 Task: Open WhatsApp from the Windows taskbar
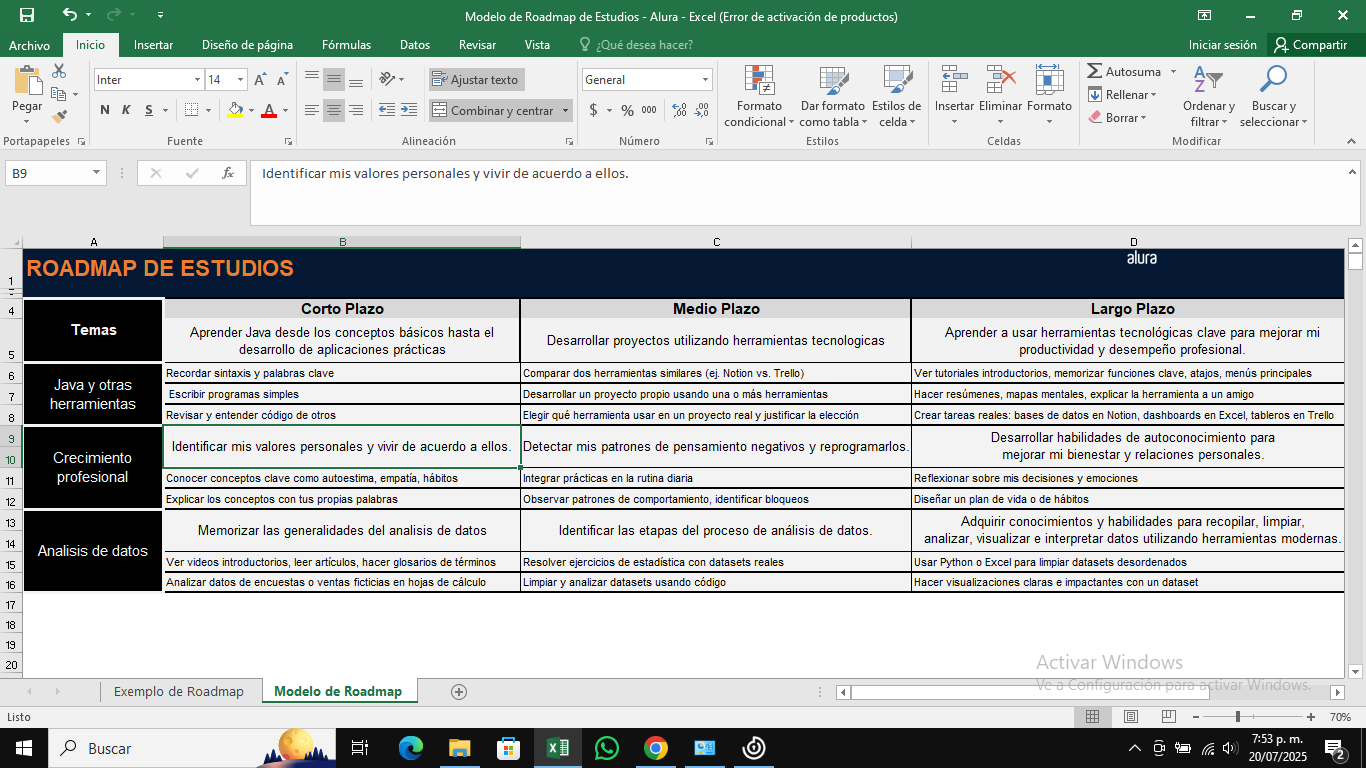click(607, 748)
